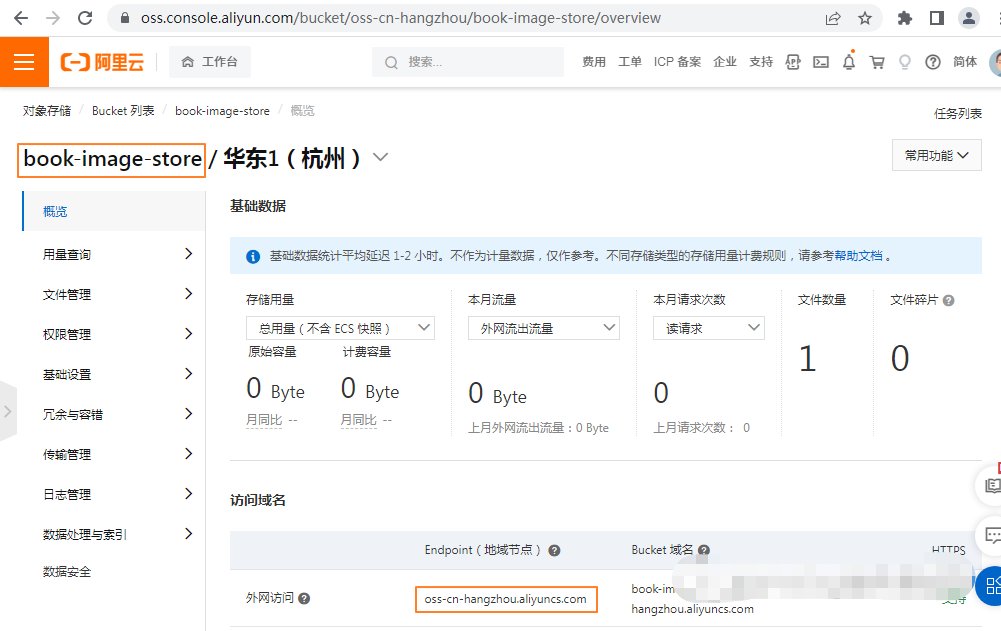Switch to the 概览 sidebar tab
1001x631 pixels.
pyautogui.click(x=55, y=211)
